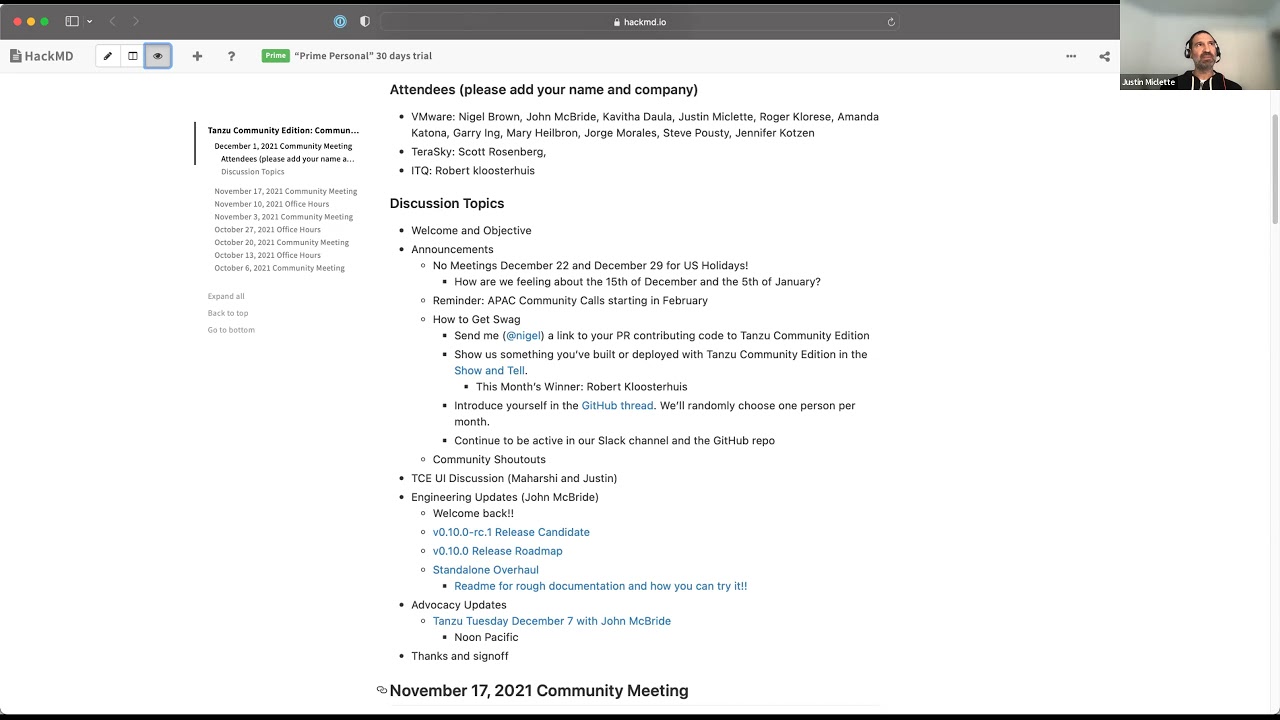Open the @nigel mention link
Viewport: 1280px width, 720px height.
pyautogui.click(x=524, y=336)
